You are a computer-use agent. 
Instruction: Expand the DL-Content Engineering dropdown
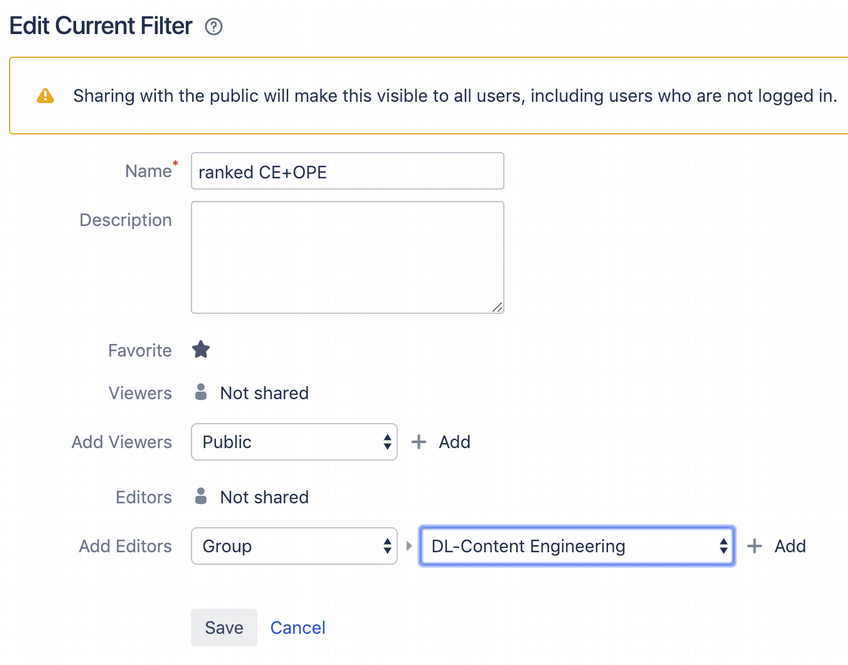577,546
